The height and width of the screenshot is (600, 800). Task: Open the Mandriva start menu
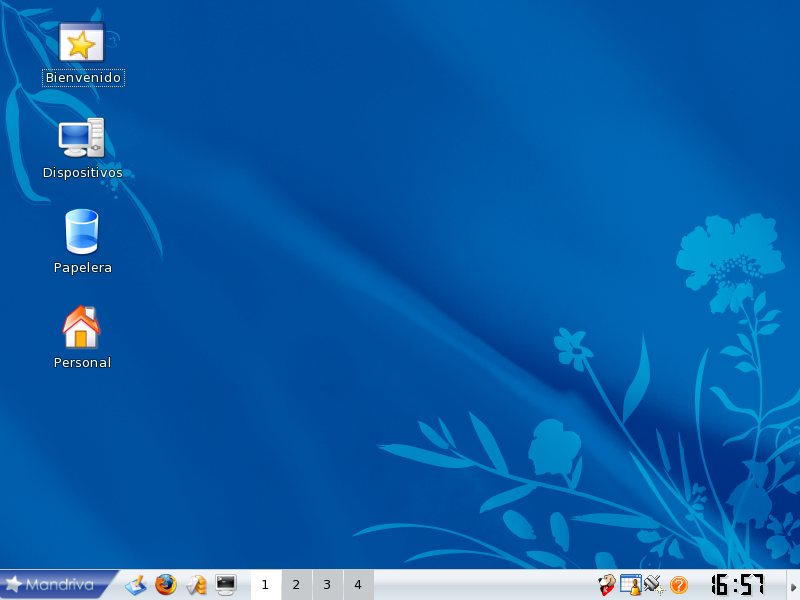58,584
